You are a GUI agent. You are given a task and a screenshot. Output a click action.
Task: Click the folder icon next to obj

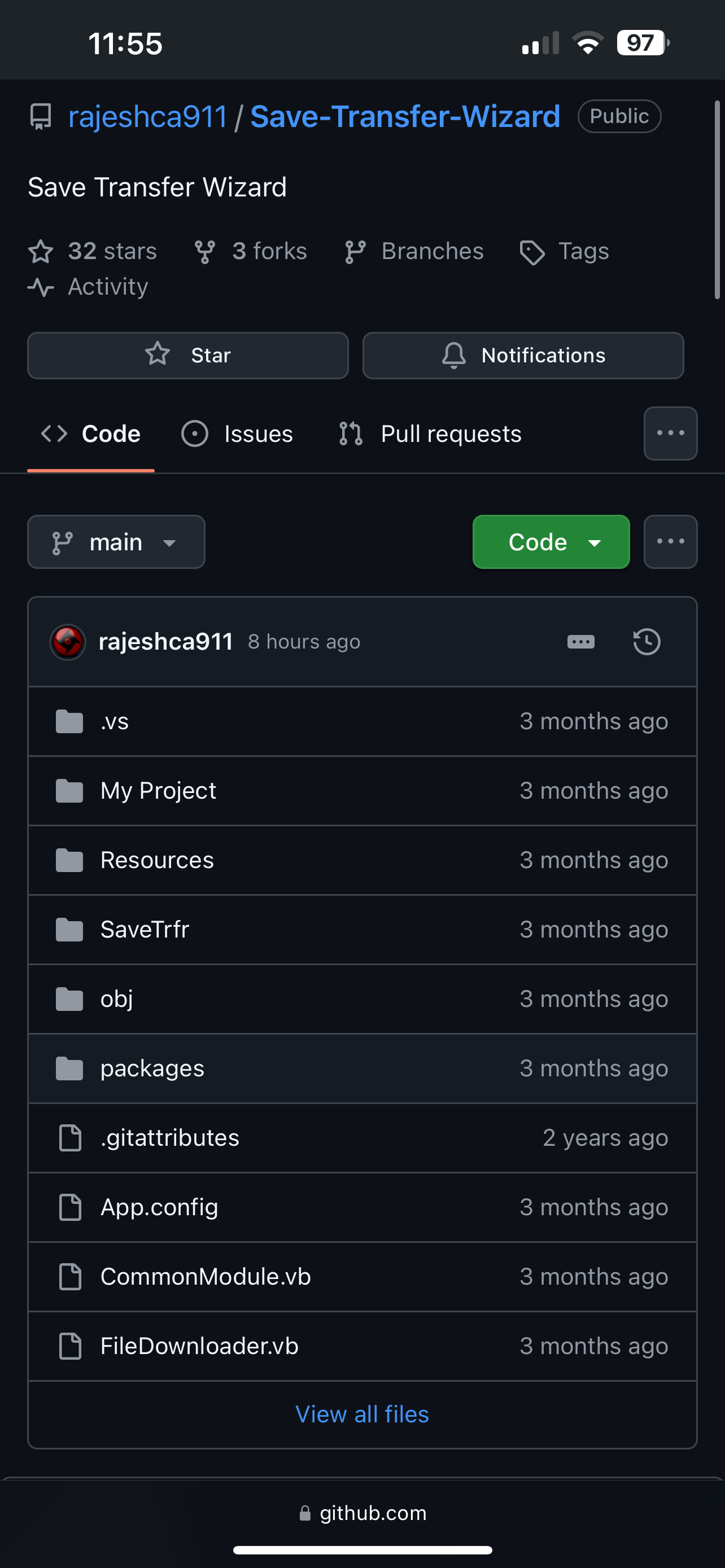(x=69, y=1000)
